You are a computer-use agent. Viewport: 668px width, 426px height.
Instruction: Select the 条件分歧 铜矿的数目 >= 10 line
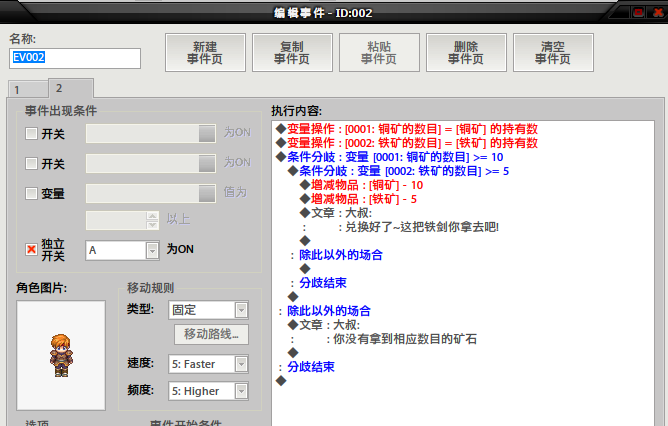coord(390,157)
